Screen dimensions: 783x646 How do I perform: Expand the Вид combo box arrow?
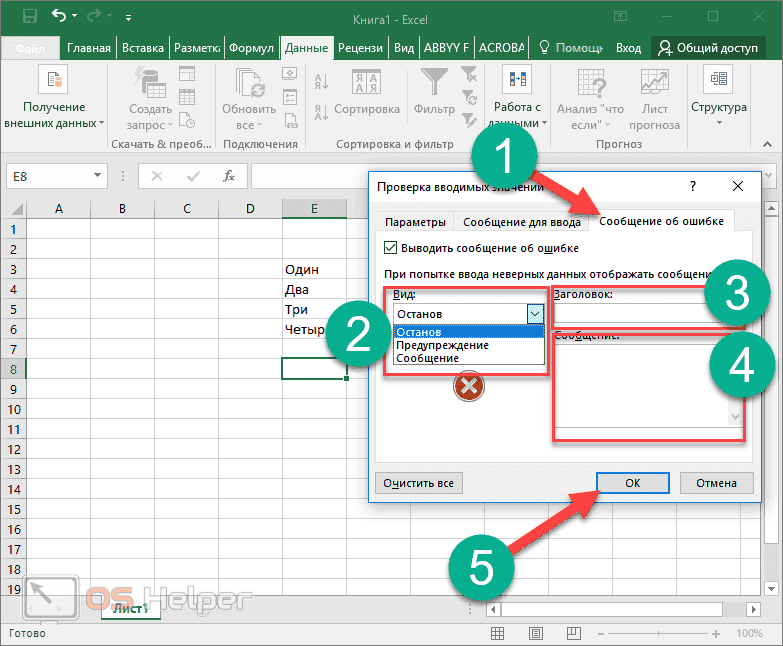pyautogui.click(x=534, y=314)
